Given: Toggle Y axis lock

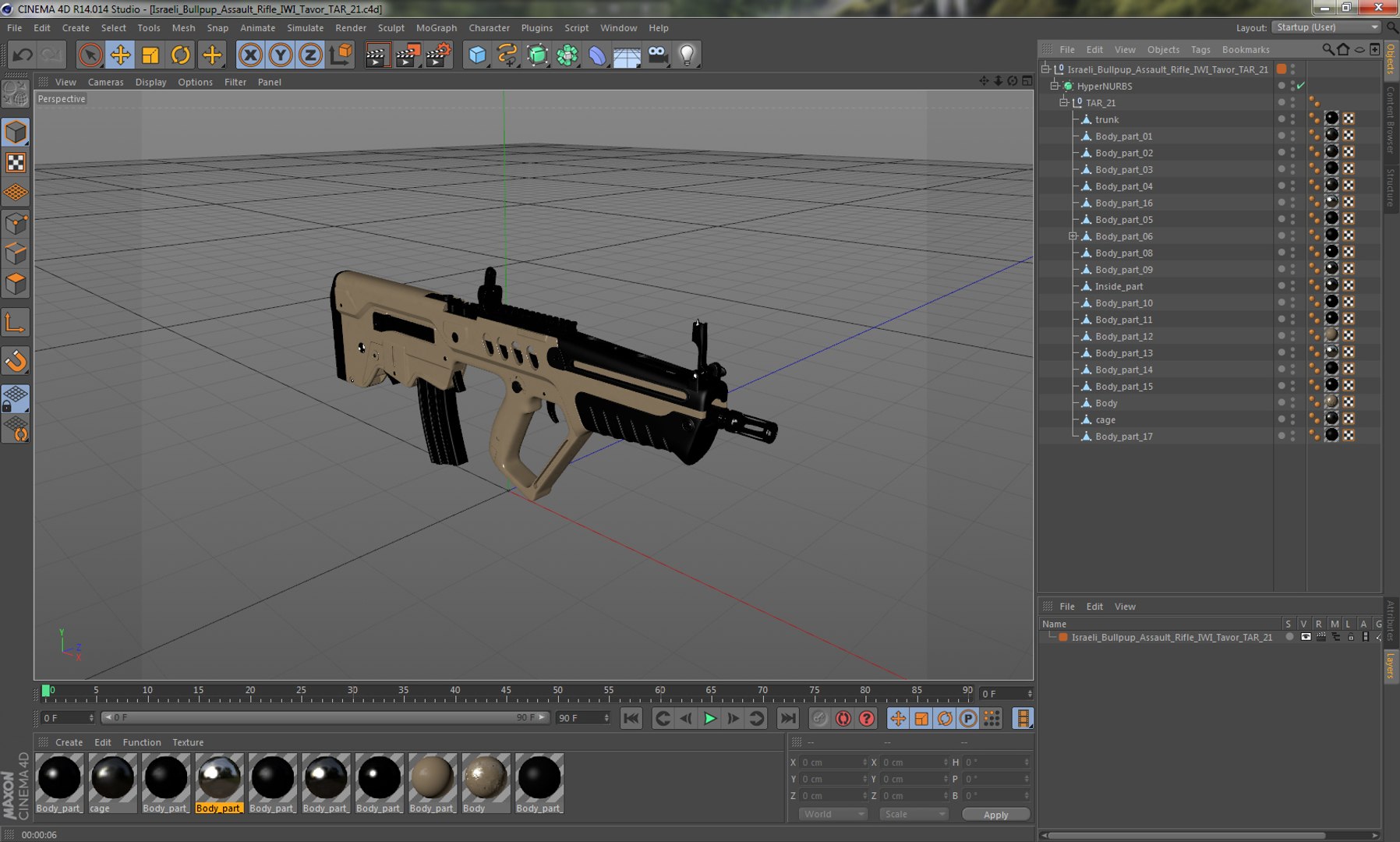Looking at the screenshot, I should click(x=281, y=55).
